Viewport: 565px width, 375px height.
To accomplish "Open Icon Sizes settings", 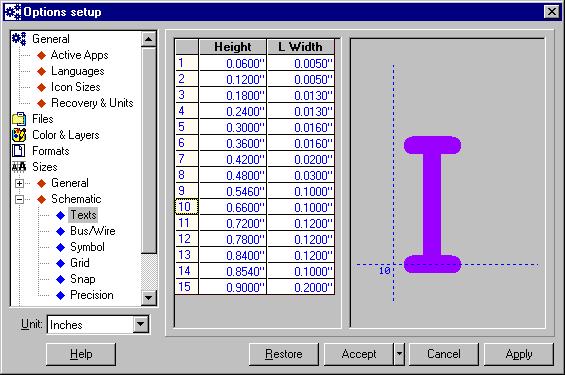I will click(75, 87).
